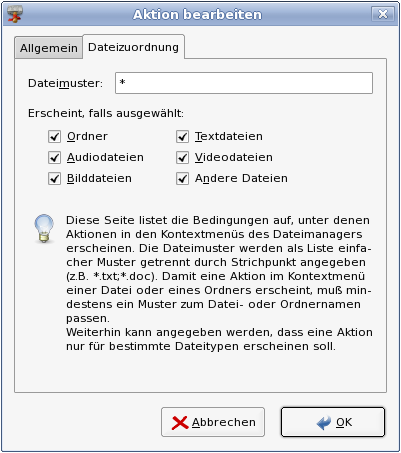Toggle the Audiodateien checkbox
This screenshot has width=401, height=453.
[54, 157]
